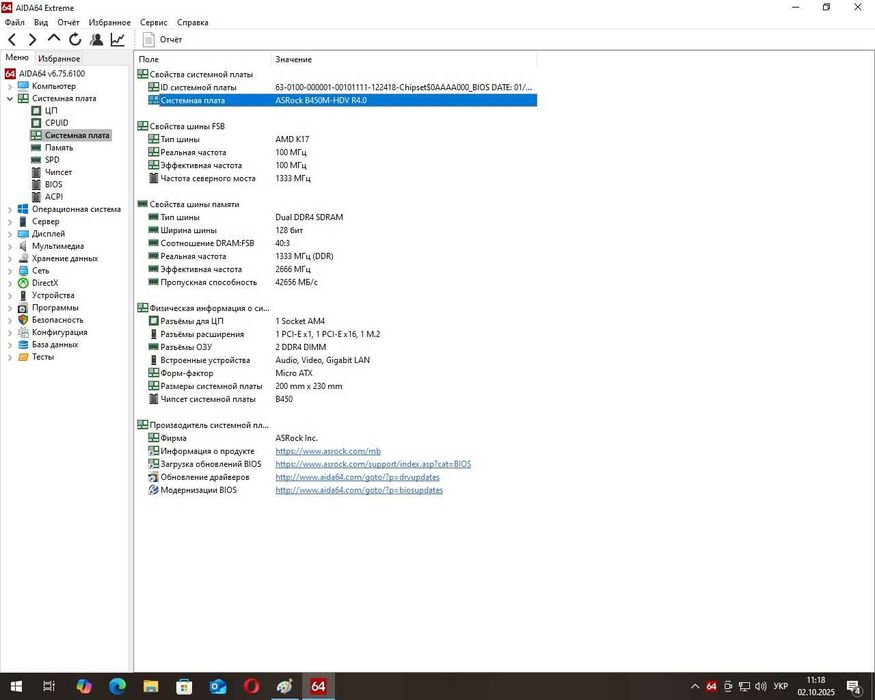This screenshot has height=700, width=875.
Task: Open Task View on the taskbar
Action: click(49, 686)
